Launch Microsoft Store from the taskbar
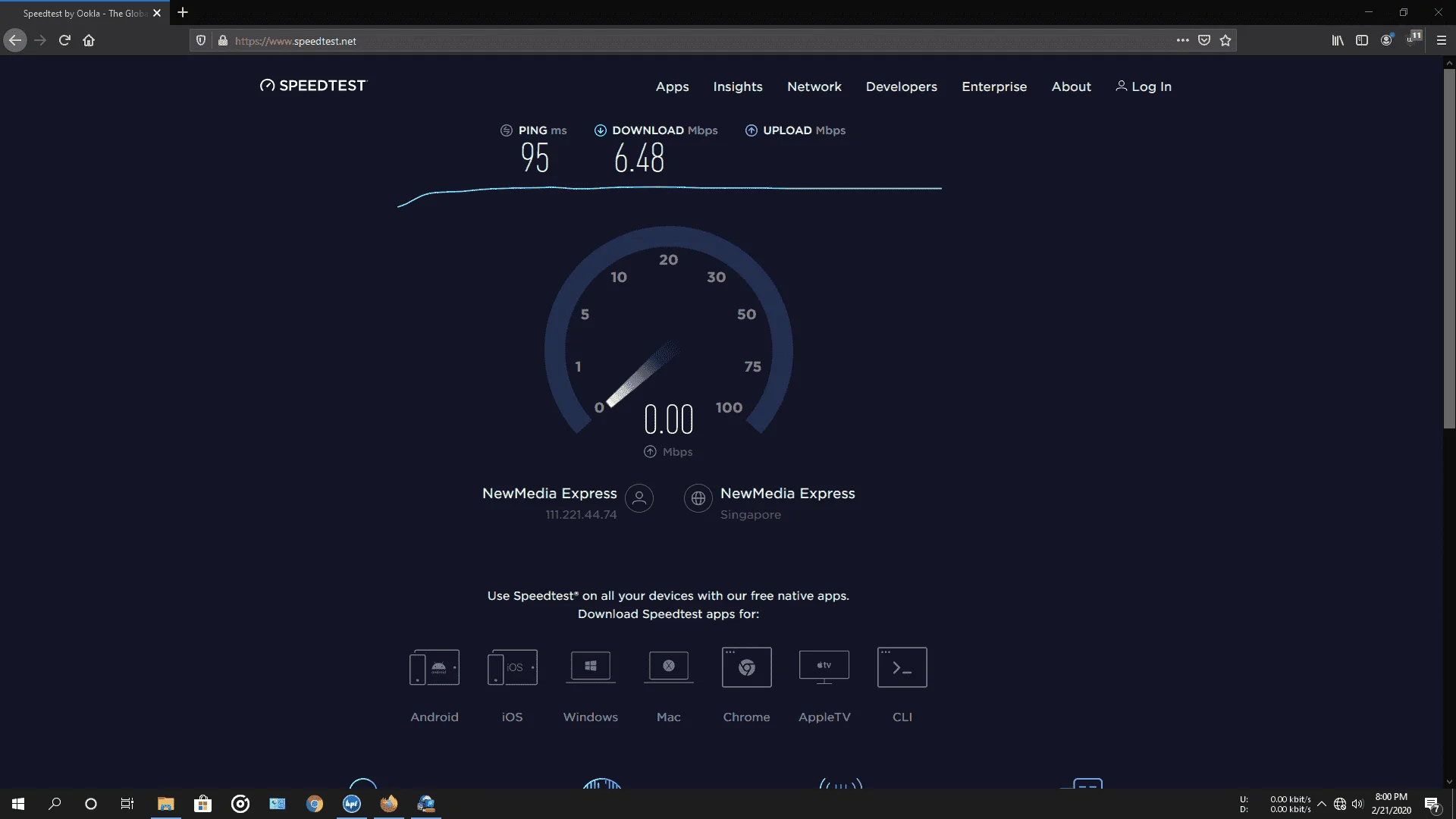The width and height of the screenshot is (1456, 819). coord(202,804)
